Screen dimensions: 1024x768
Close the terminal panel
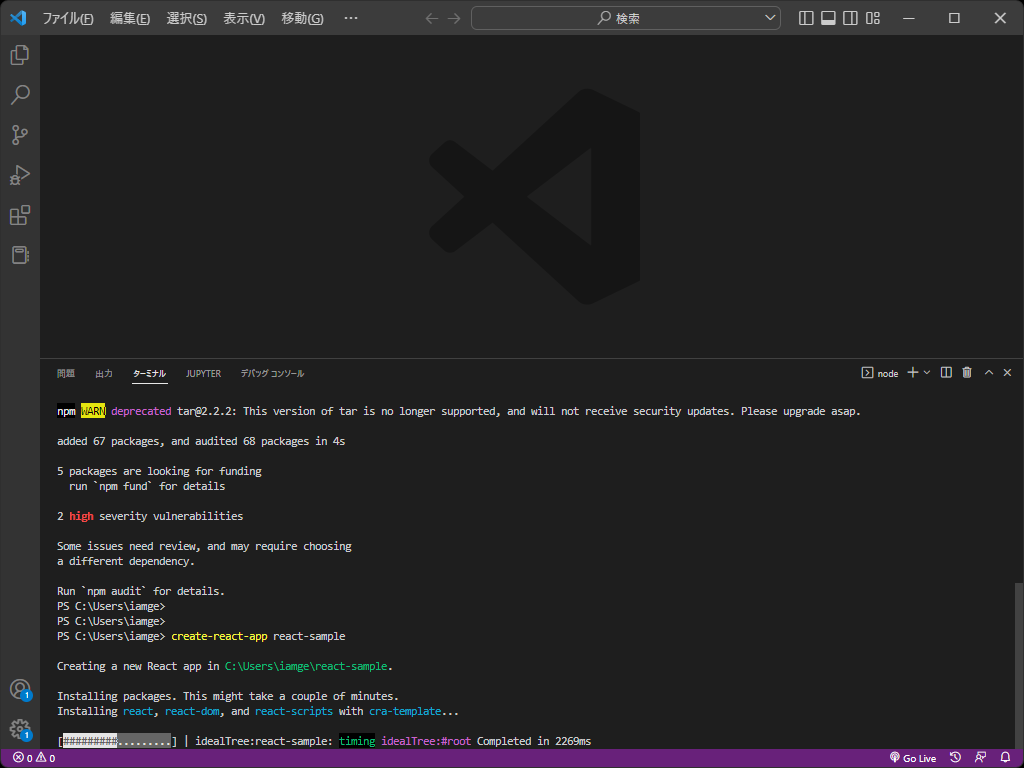(x=1007, y=372)
